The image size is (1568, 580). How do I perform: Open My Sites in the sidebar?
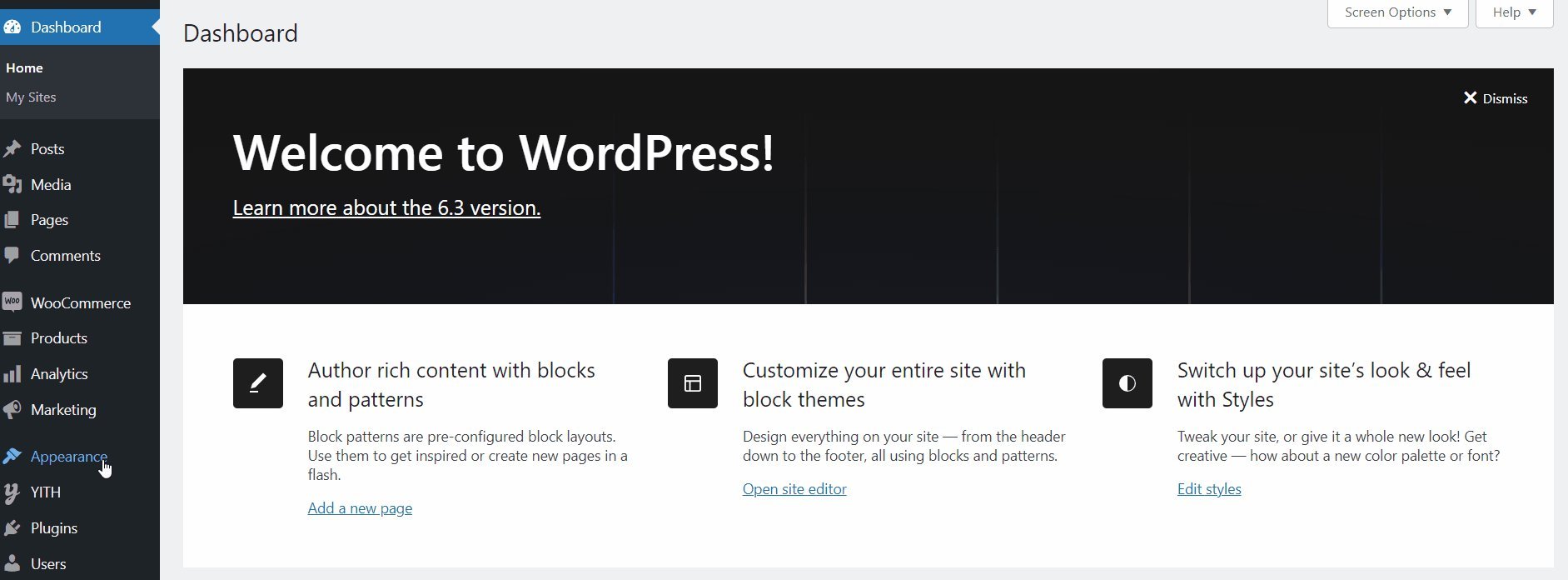[x=31, y=97]
